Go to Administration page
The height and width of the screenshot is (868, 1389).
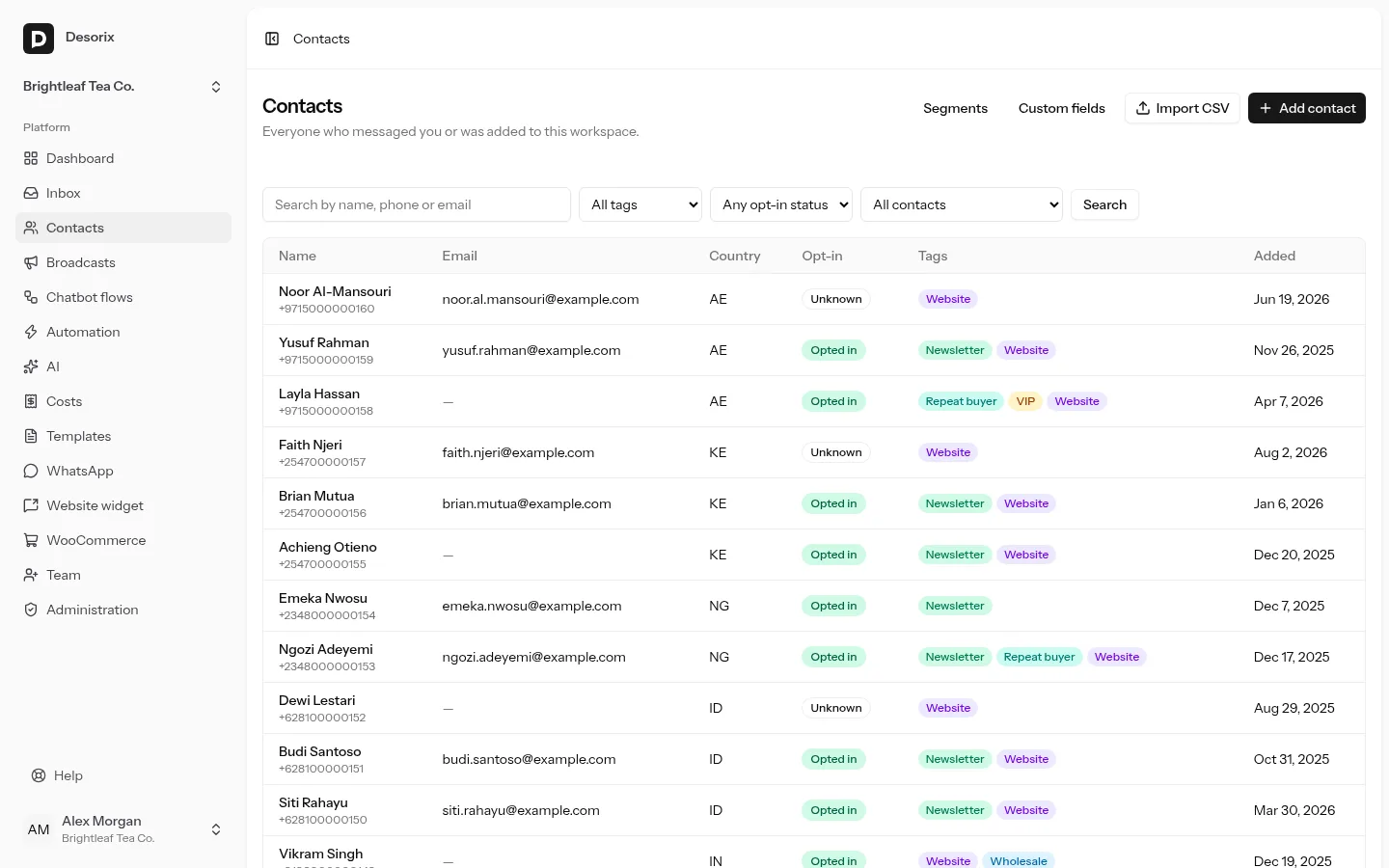pyautogui.click(x=123, y=610)
